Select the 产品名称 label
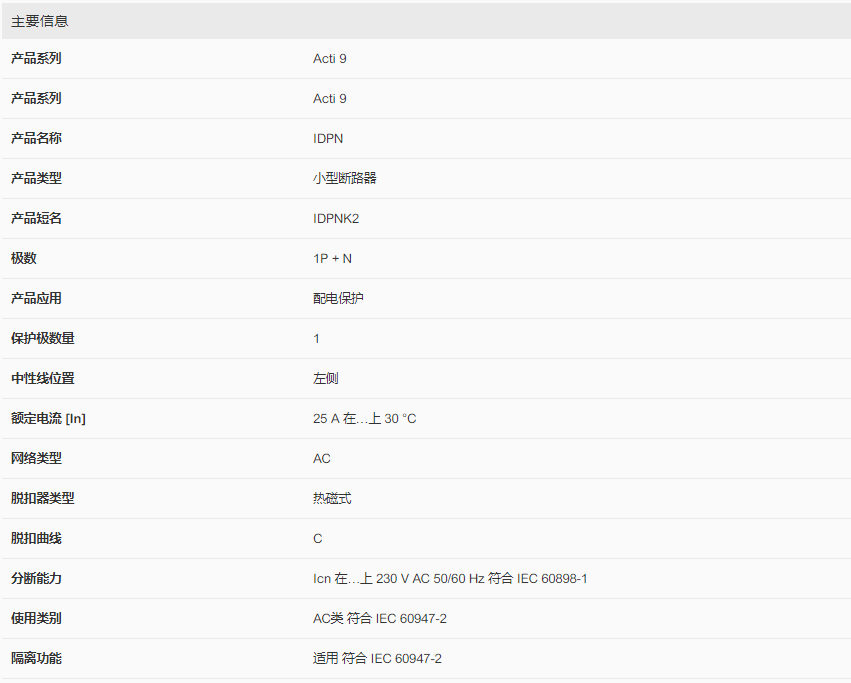The height and width of the screenshot is (683, 851). click(x=36, y=138)
